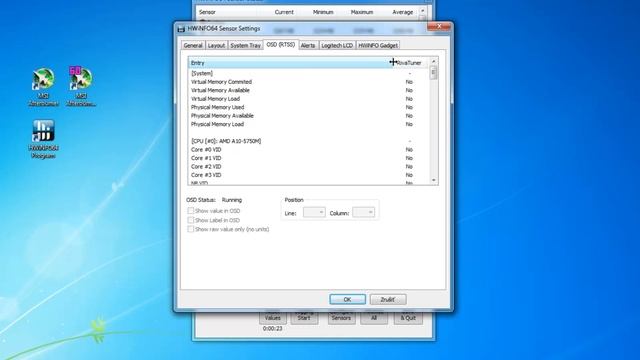Open the System Tray tab
The width and height of the screenshot is (640, 360).
pyautogui.click(x=245, y=45)
